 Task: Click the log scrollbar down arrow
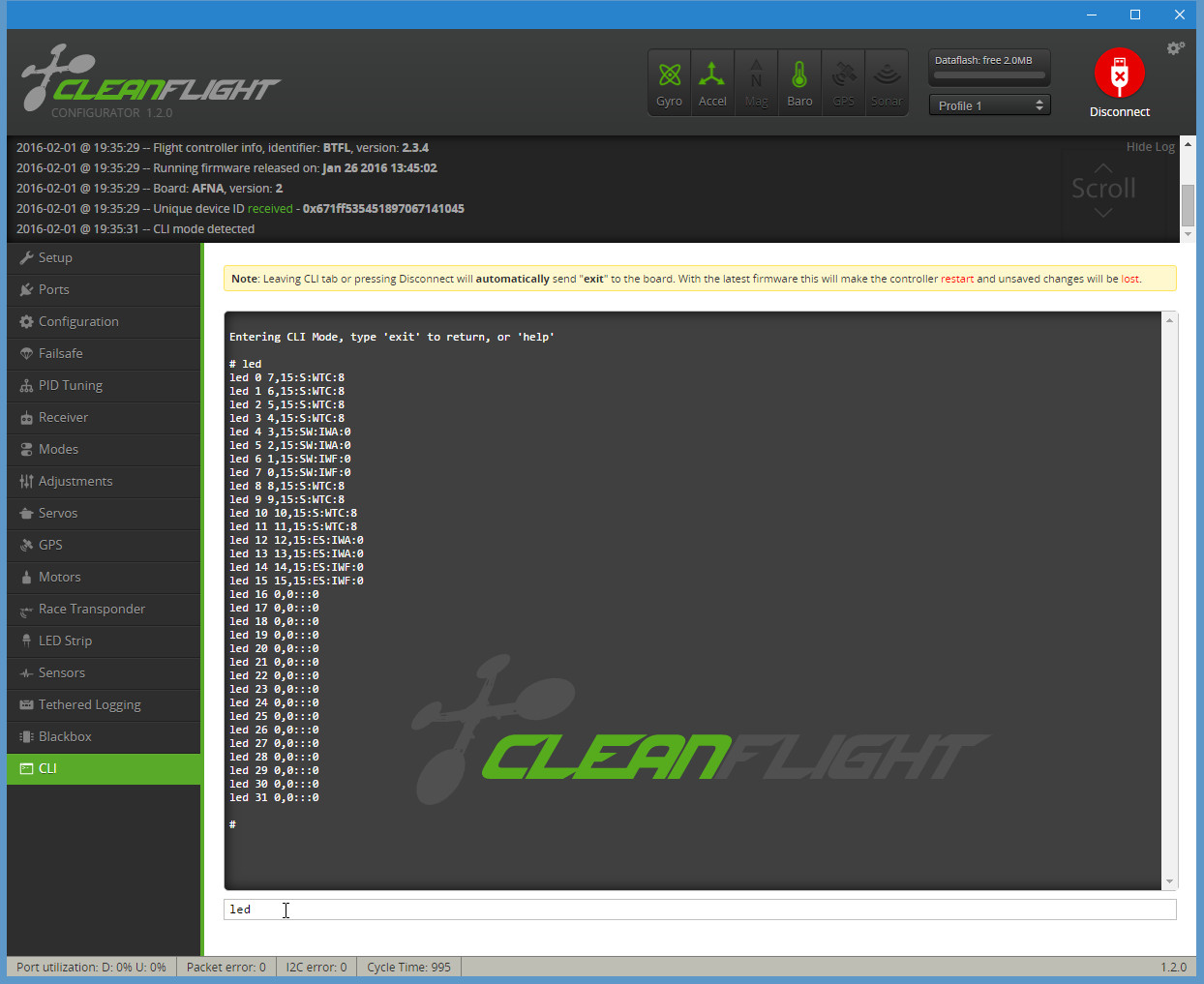(1188, 234)
